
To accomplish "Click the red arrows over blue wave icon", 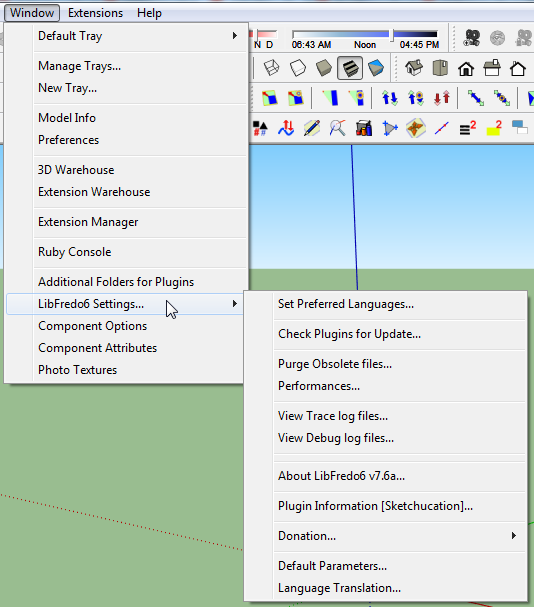I will tap(286, 128).
